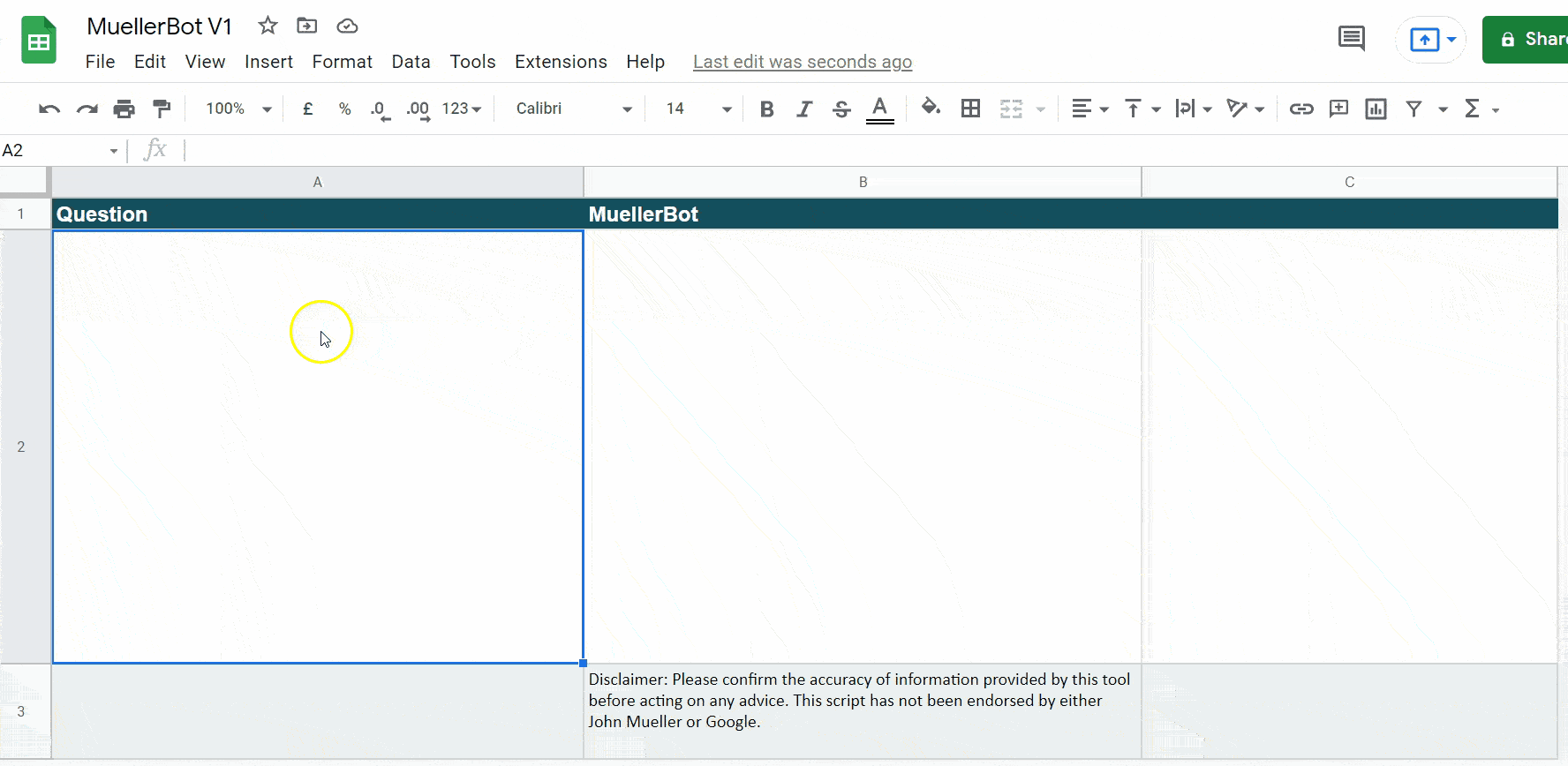Image resolution: width=1568 pixels, height=766 pixels.
Task: Toggle strikethrough formatting
Action: pos(841,109)
